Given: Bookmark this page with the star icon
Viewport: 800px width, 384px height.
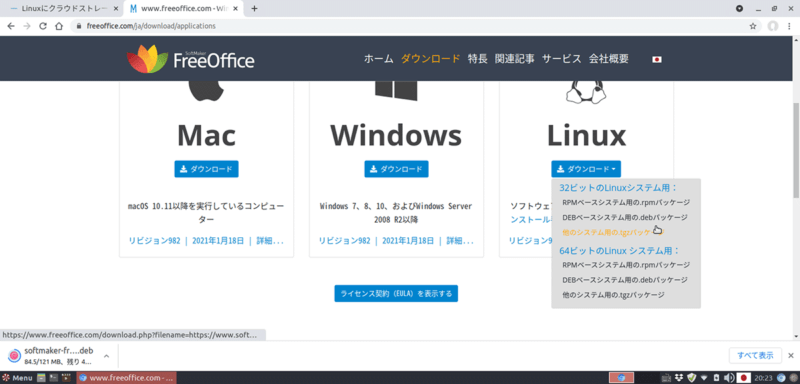Looking at the screenshot, I should pos(753,26).
